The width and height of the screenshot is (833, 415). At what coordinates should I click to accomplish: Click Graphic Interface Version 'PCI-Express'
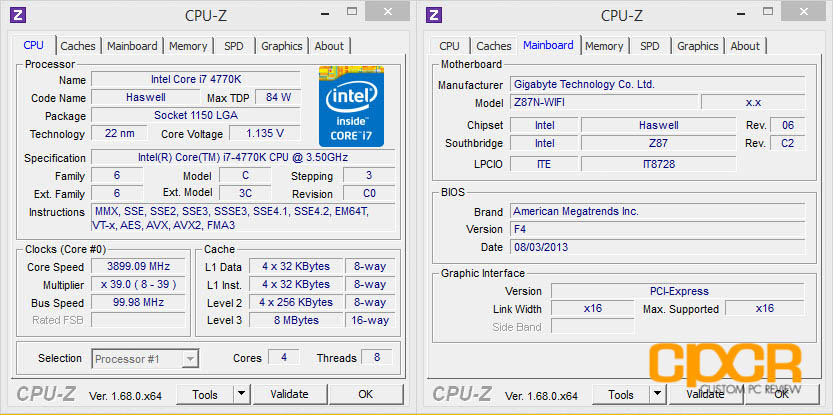(677, 291)
